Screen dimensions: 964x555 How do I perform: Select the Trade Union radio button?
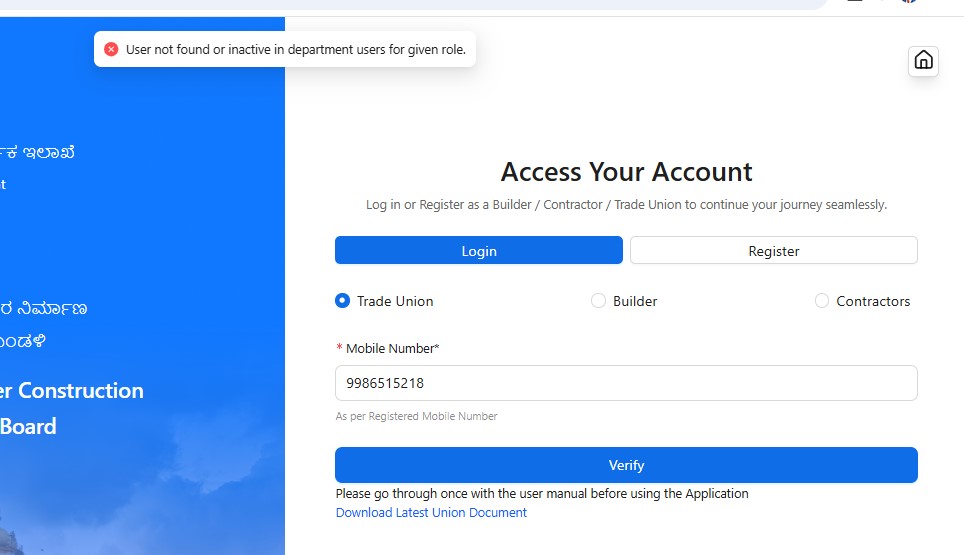click(342, 301)
